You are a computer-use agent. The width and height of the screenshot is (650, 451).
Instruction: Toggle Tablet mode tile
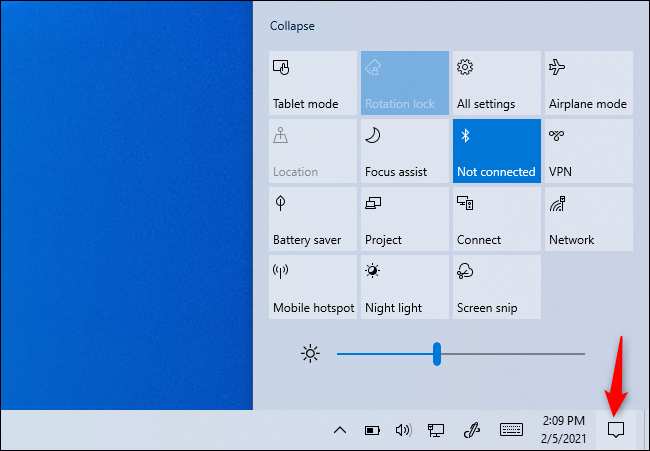[312, 84]
